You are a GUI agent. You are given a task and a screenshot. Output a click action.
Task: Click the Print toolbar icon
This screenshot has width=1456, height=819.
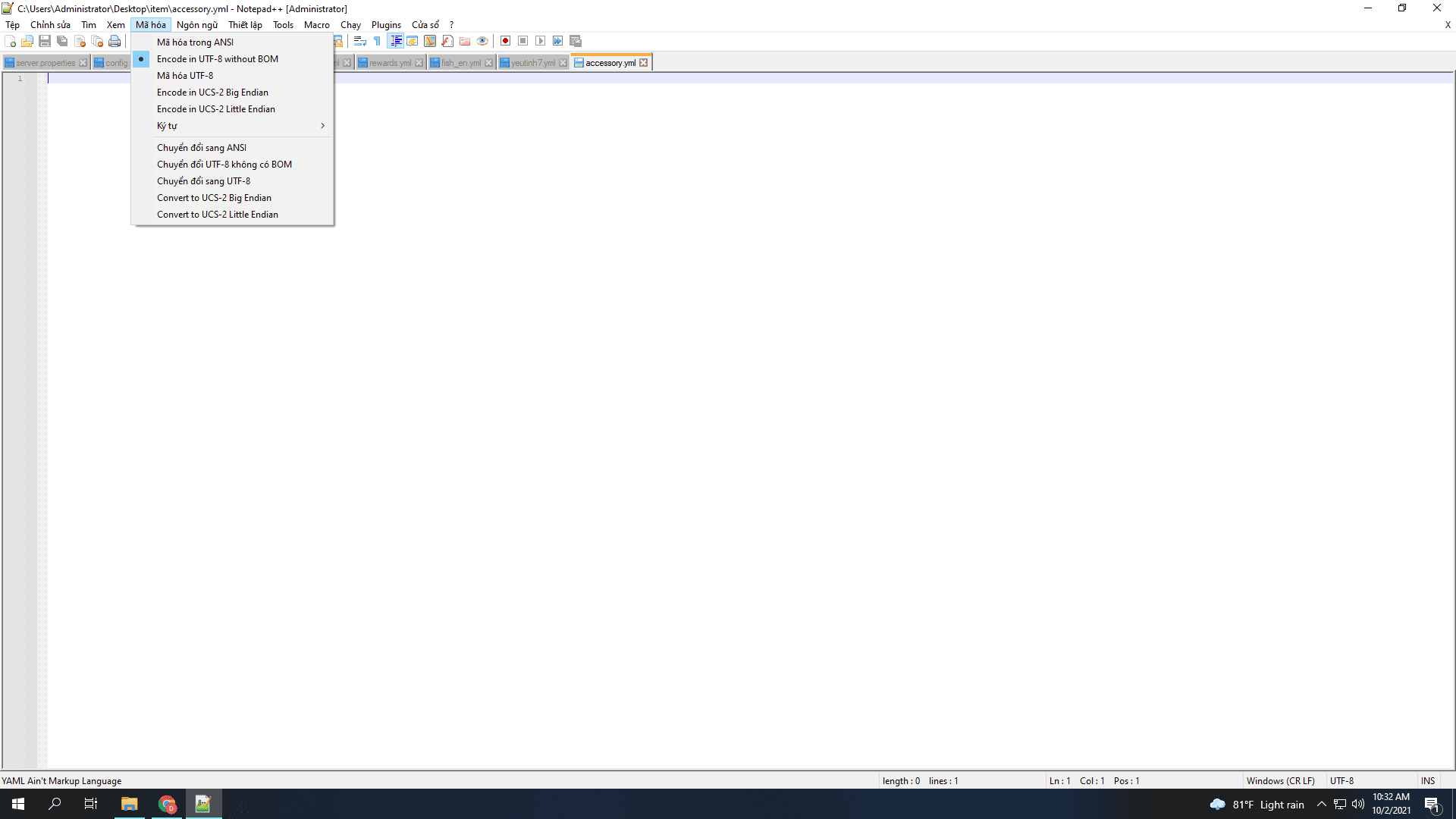(x=115, y=41)
